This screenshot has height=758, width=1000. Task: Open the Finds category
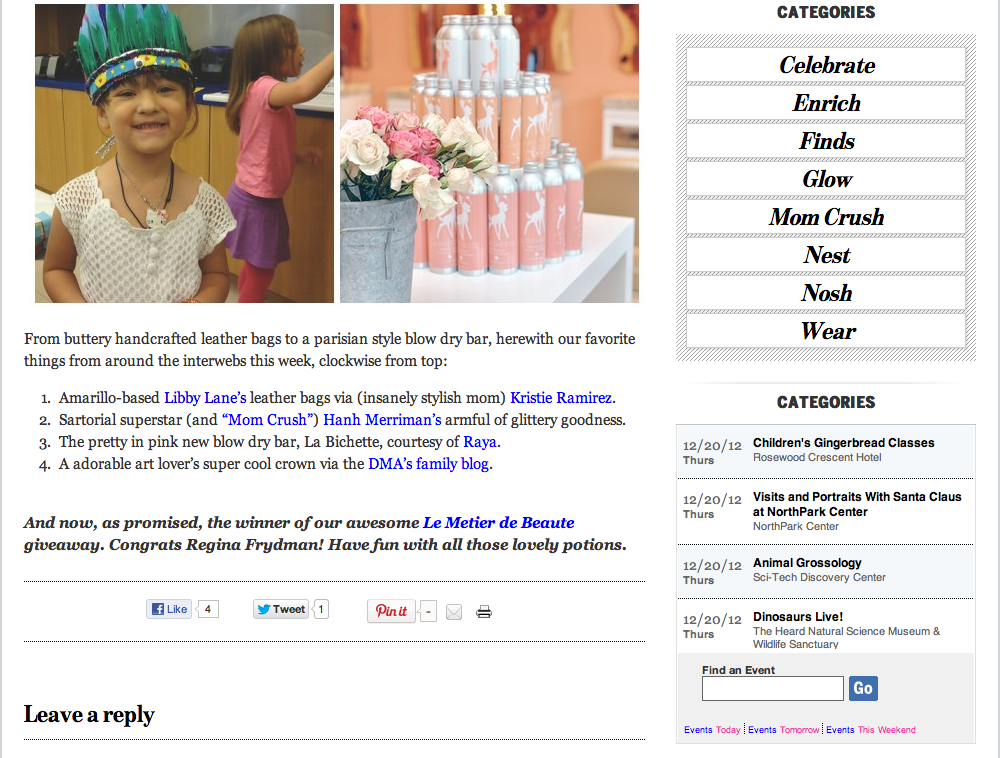[826, 141]
